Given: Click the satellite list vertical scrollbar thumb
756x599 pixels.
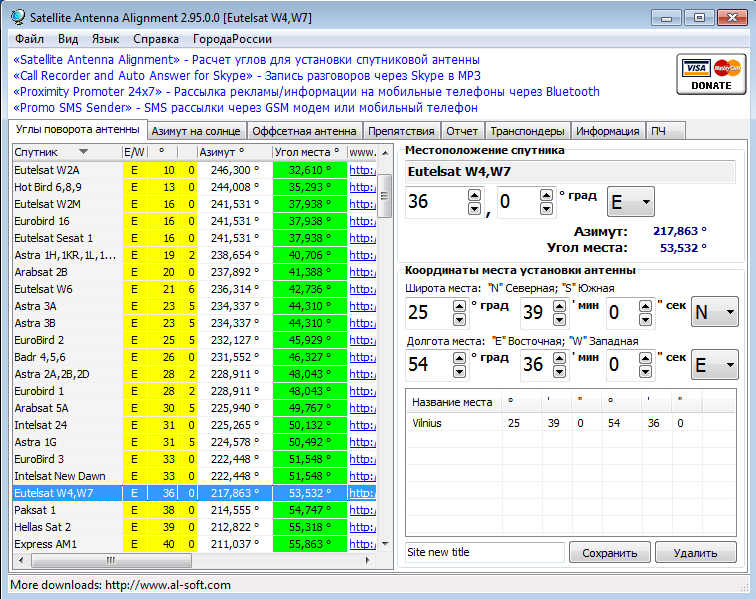Looking at the screenshot, I should [x=384, y=196].
